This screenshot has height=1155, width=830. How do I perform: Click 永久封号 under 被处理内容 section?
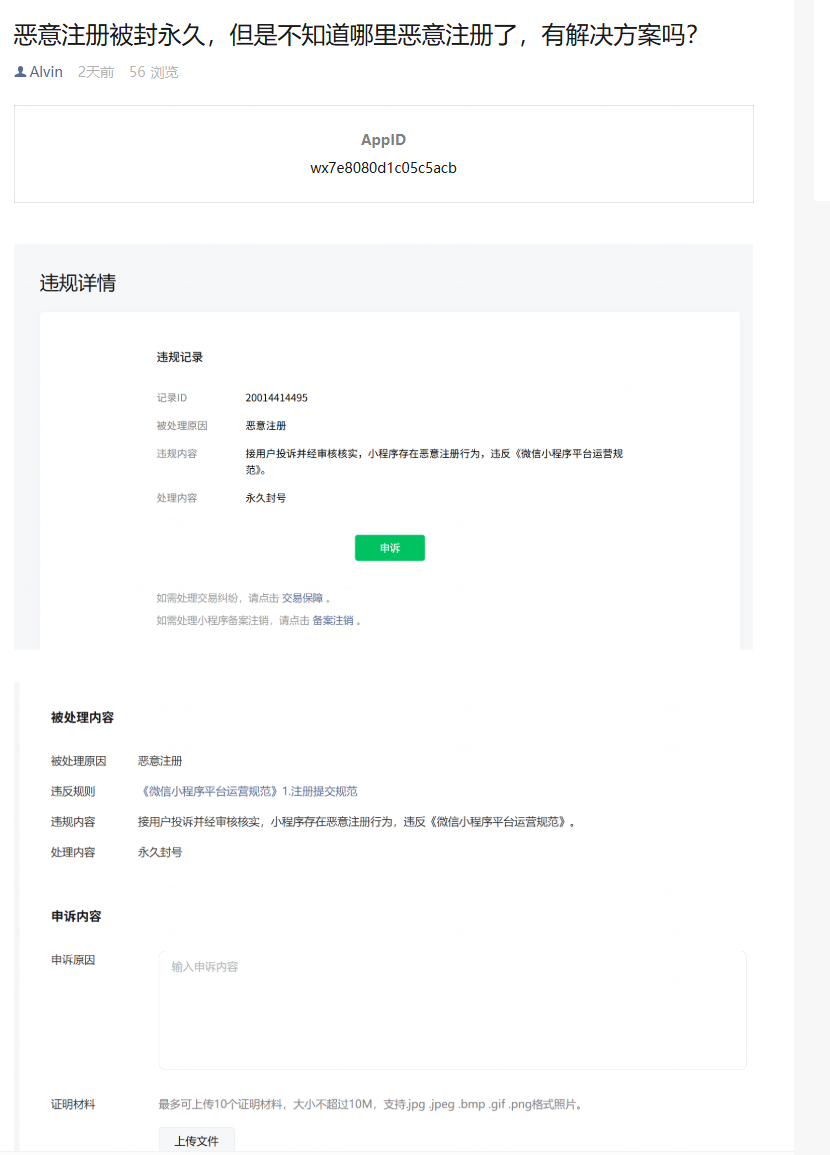pos(160,852)
